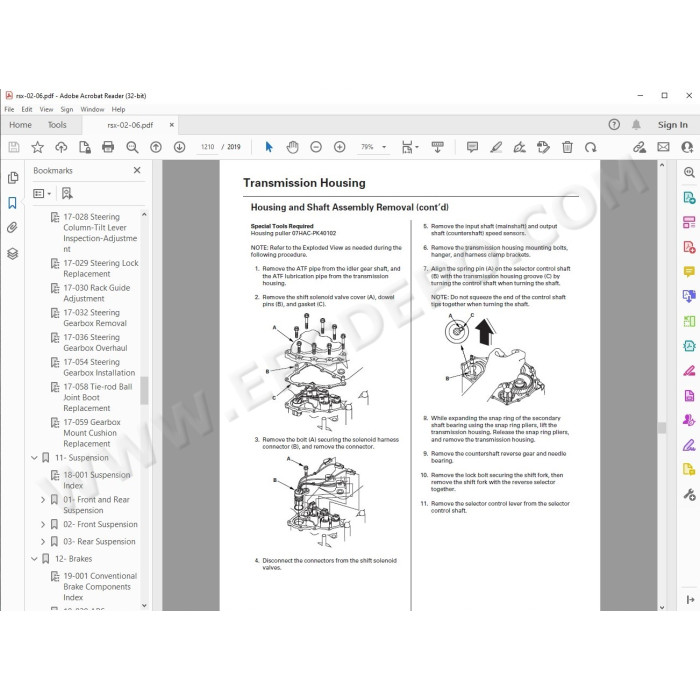Open the Layers panel icon

coord(12,254)
